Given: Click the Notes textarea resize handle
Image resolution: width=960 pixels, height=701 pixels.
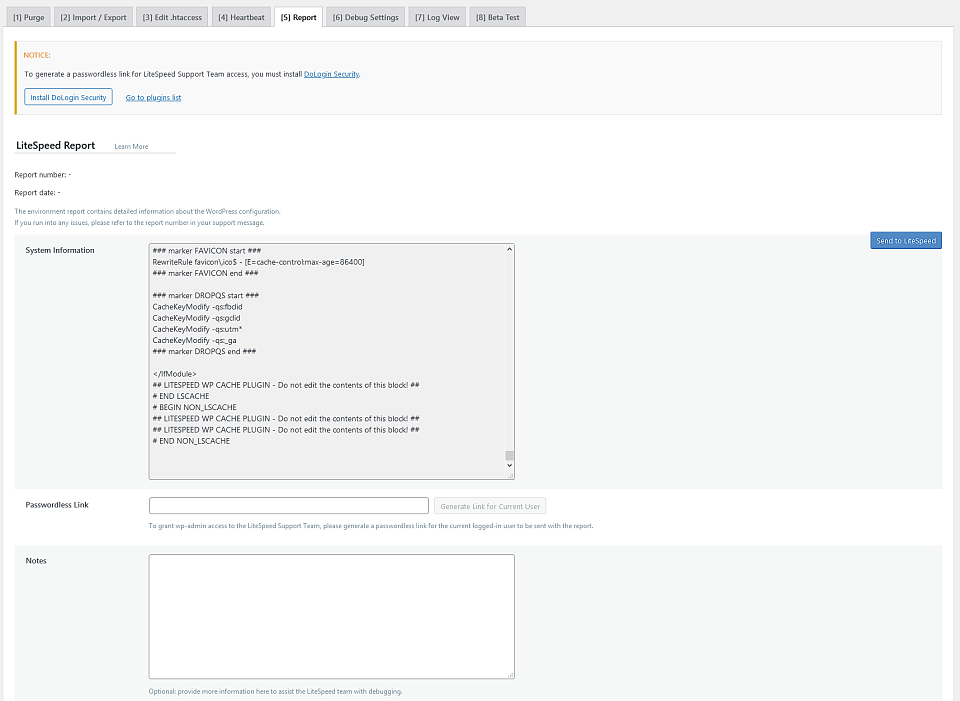Looking at the screenshot, I should click(511, 675).
